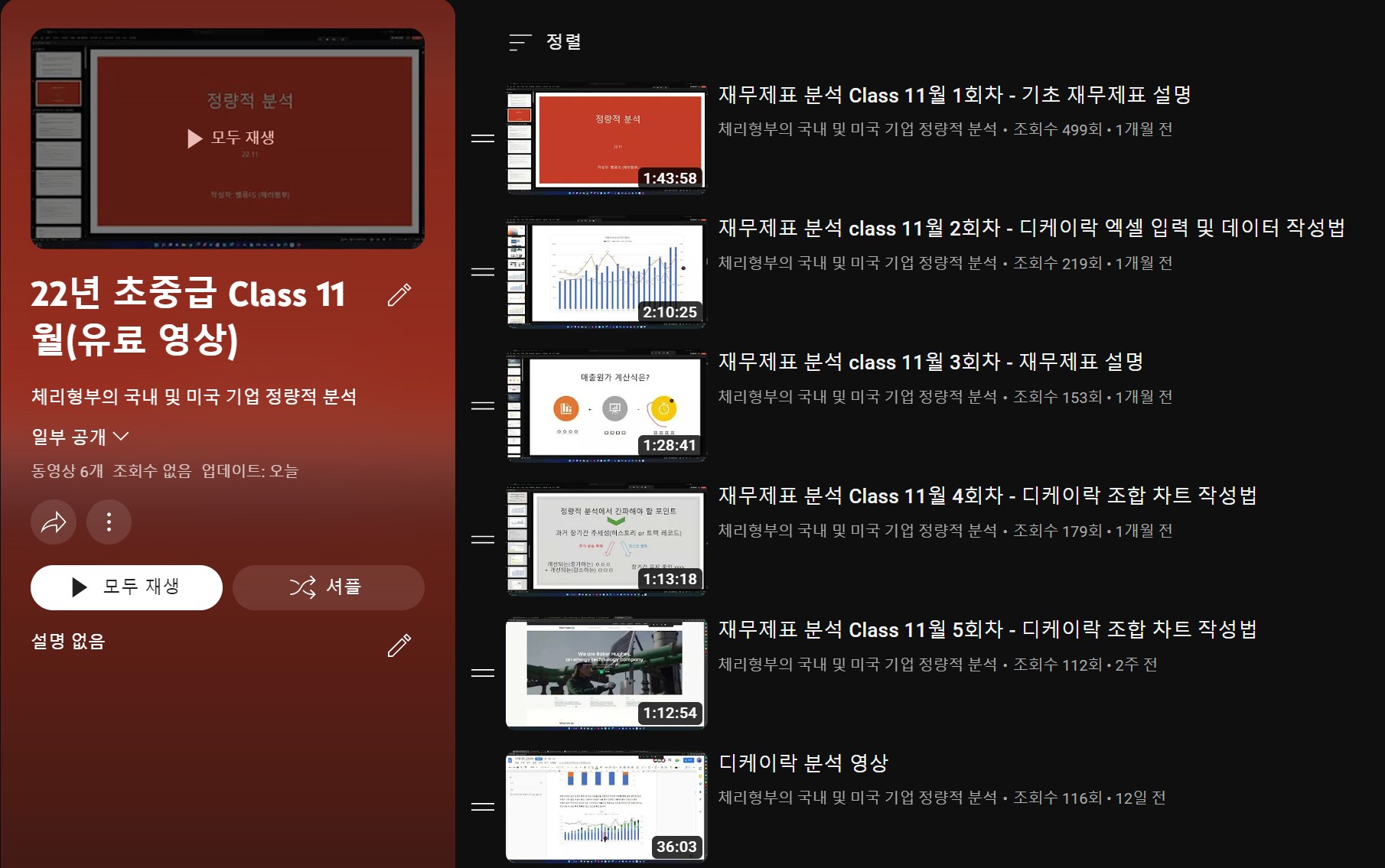Open the 11월 1회차 기초 재무제표 설명 video title
Viewport: 1385px width, 868px height.
coord(954,95)
